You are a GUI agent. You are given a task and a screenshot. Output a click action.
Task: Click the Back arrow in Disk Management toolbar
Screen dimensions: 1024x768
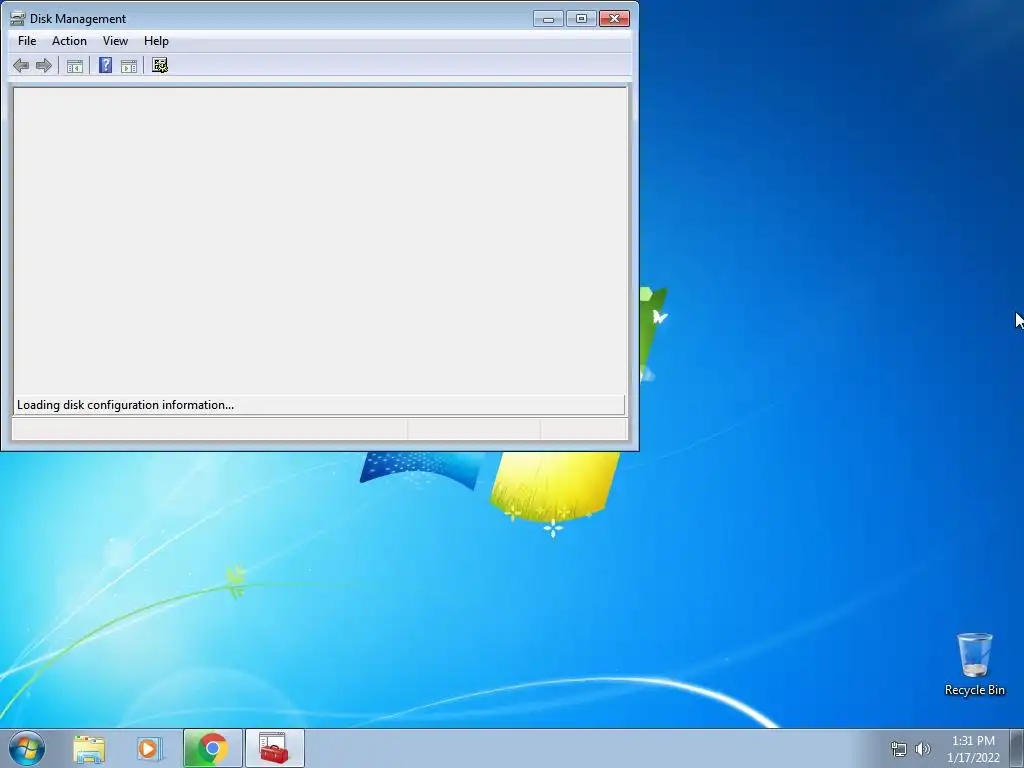21,65
